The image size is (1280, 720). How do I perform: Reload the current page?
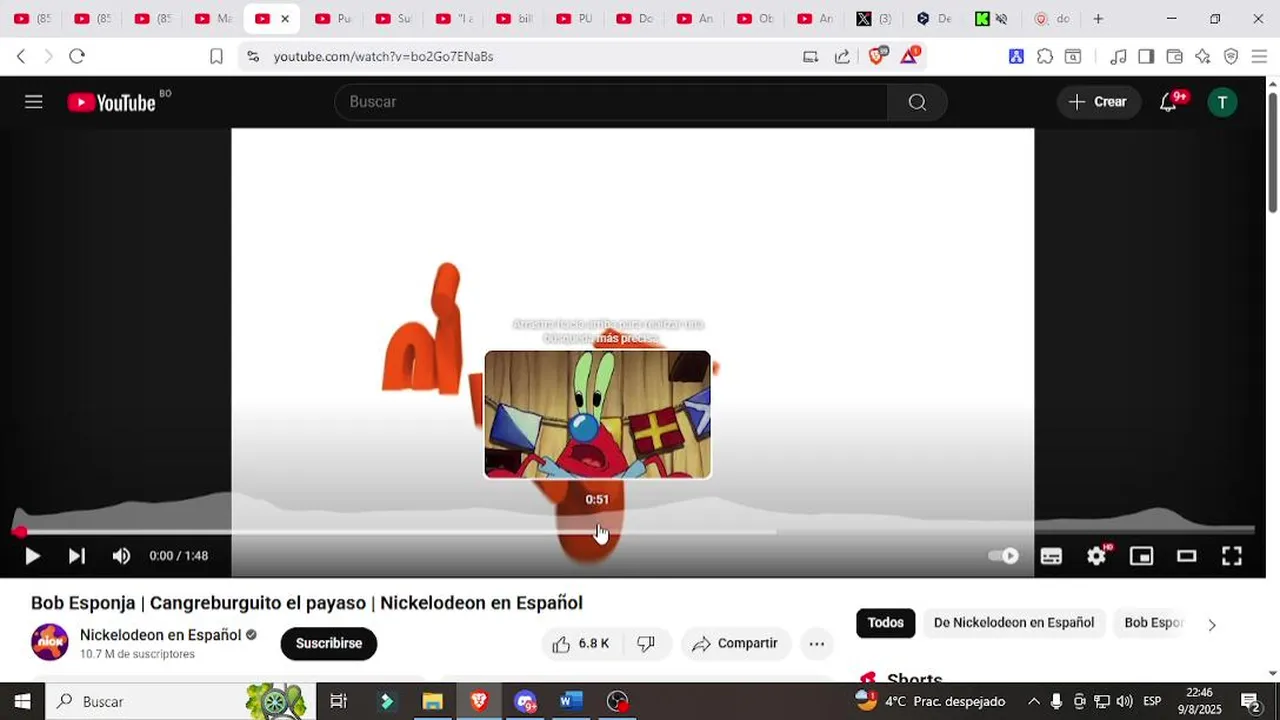click(x=77, y=57)
